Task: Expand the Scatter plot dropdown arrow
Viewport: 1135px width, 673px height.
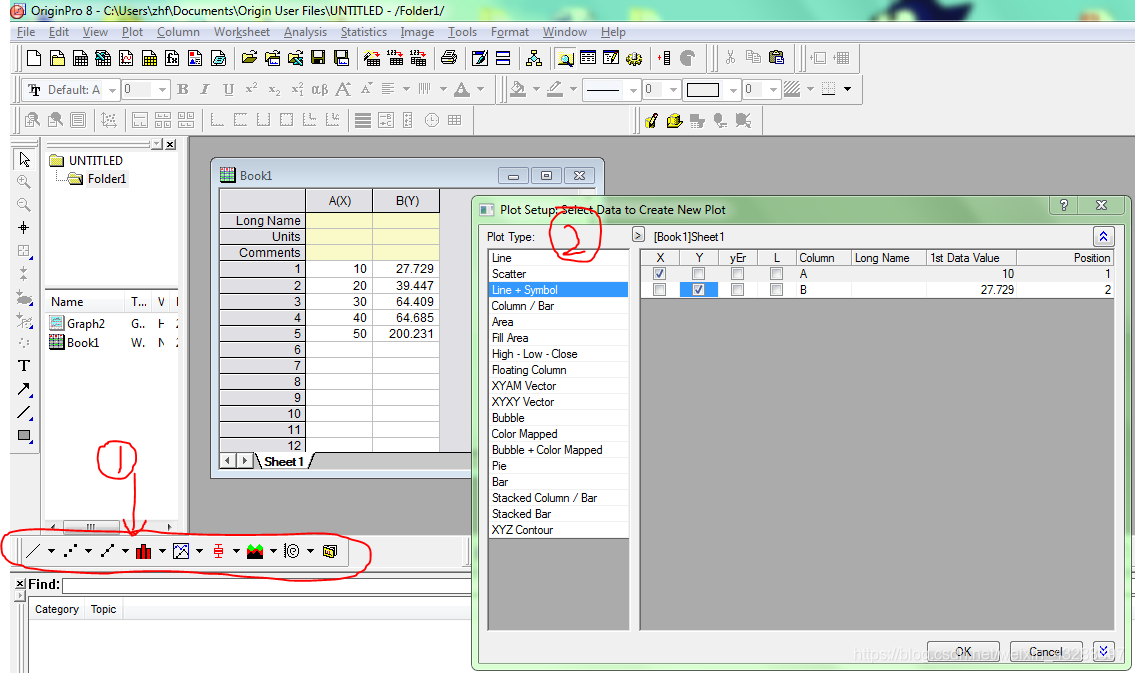Action: click(x=88, y=551)
